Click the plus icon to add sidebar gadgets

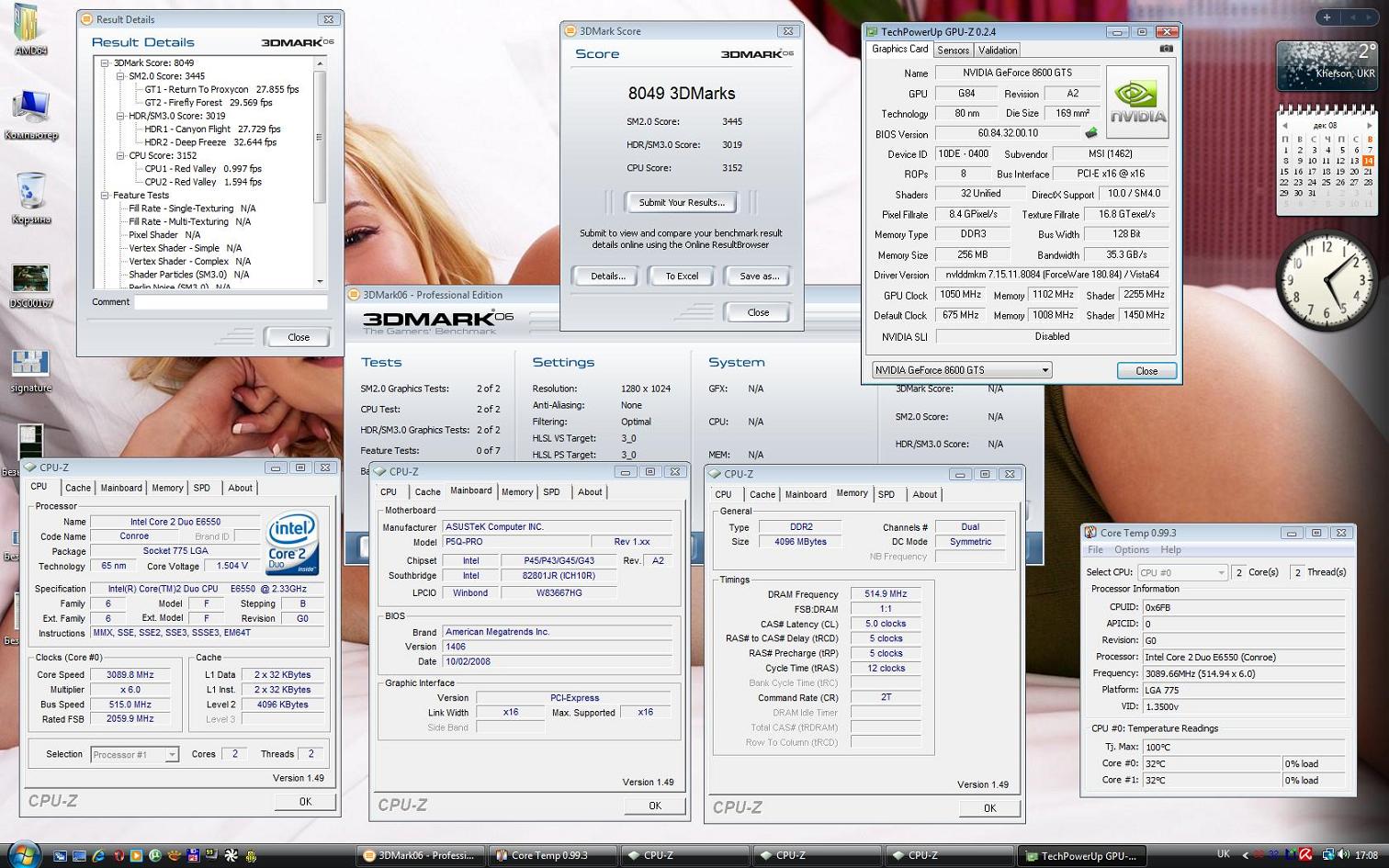[x=1327, y=17]
